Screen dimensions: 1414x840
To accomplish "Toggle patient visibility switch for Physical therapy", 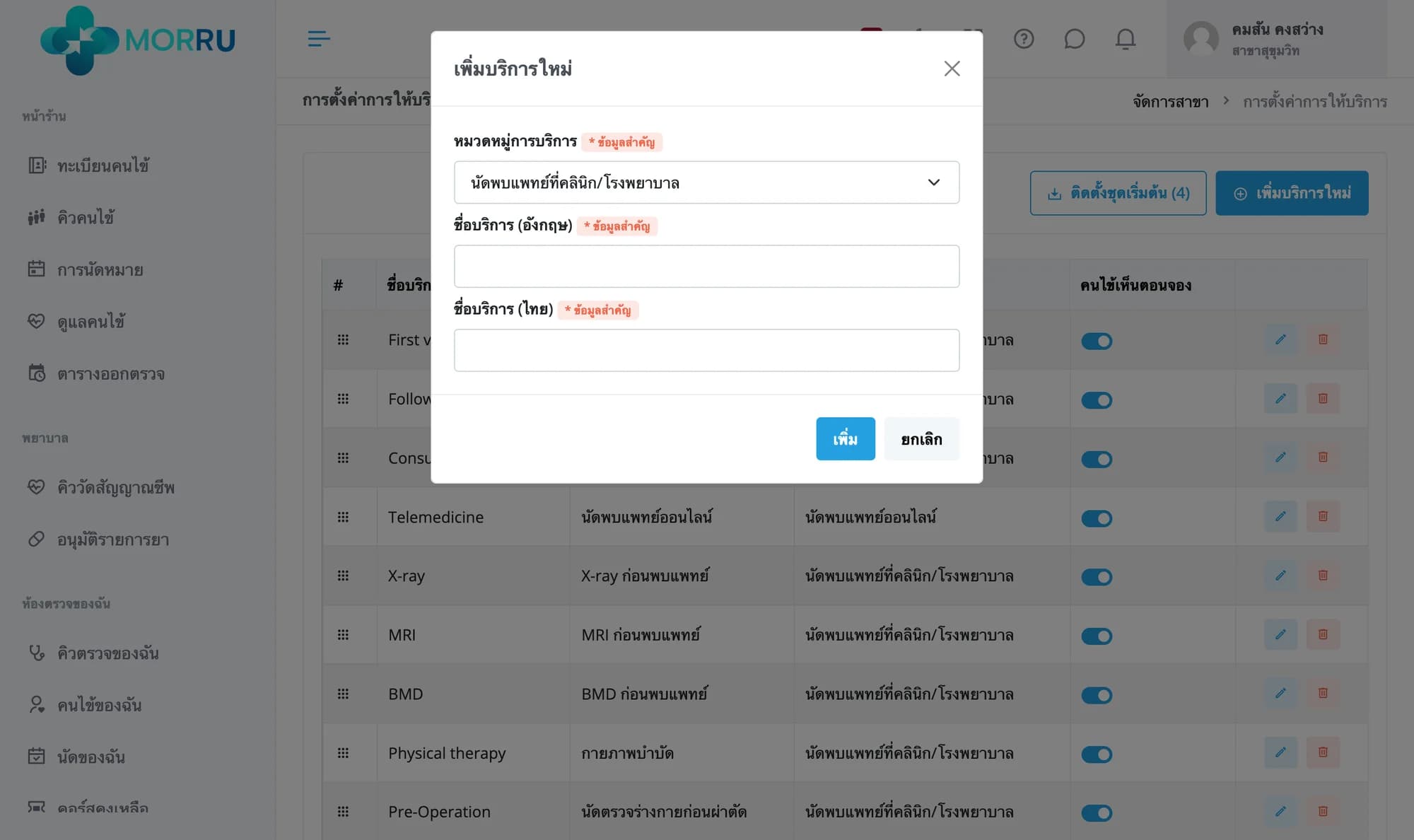I will tap(1097, 754).
